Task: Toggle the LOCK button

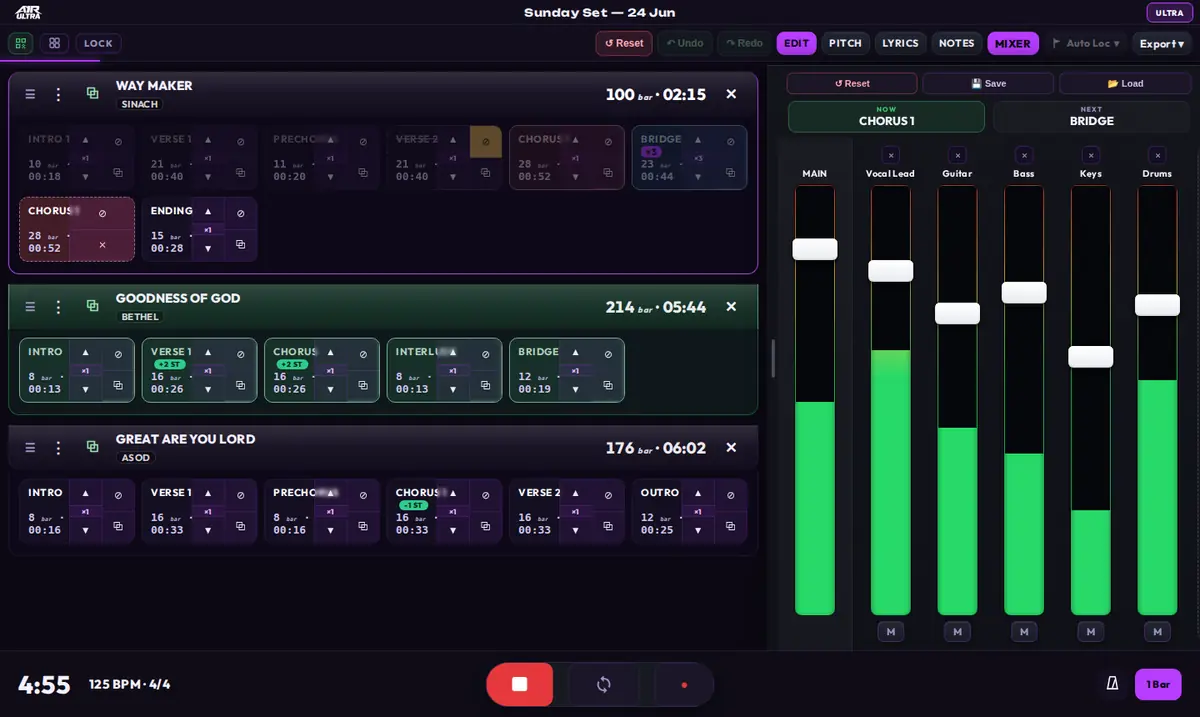Action: click(98, 43)
